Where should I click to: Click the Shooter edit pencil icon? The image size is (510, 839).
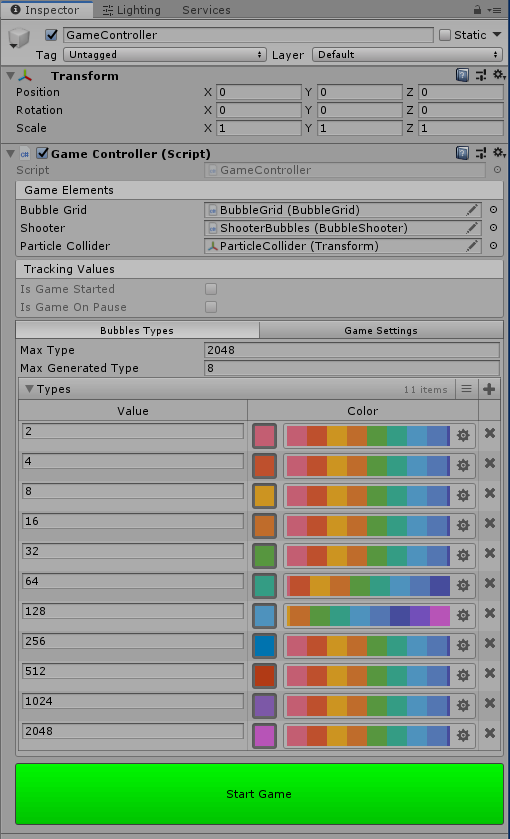pos(471,228)
